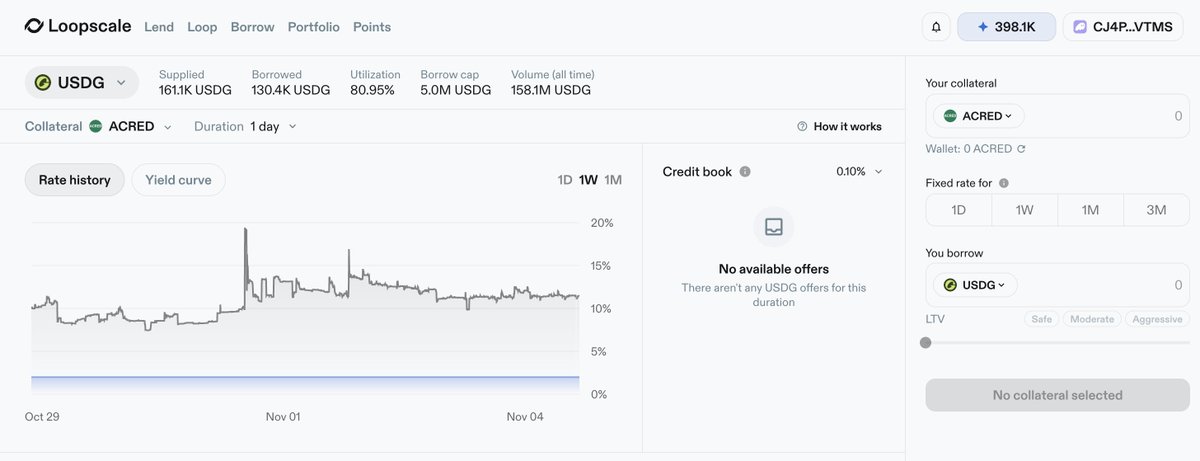This screenshot has height=461, width=1200.
Task: Click the USDG token icon in header
Action: pos(43,83)
